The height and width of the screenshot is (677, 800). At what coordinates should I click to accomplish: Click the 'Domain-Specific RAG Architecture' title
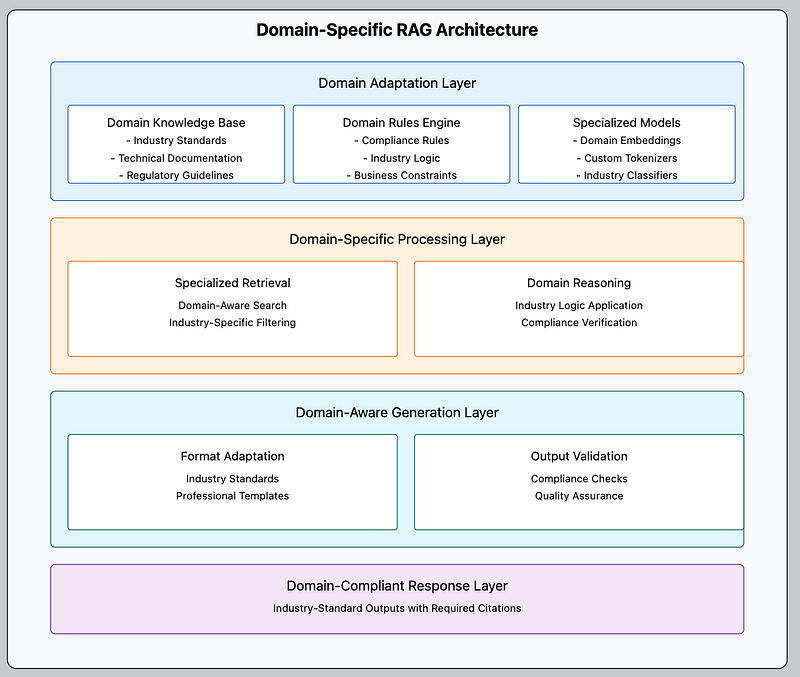pos(397,30)
